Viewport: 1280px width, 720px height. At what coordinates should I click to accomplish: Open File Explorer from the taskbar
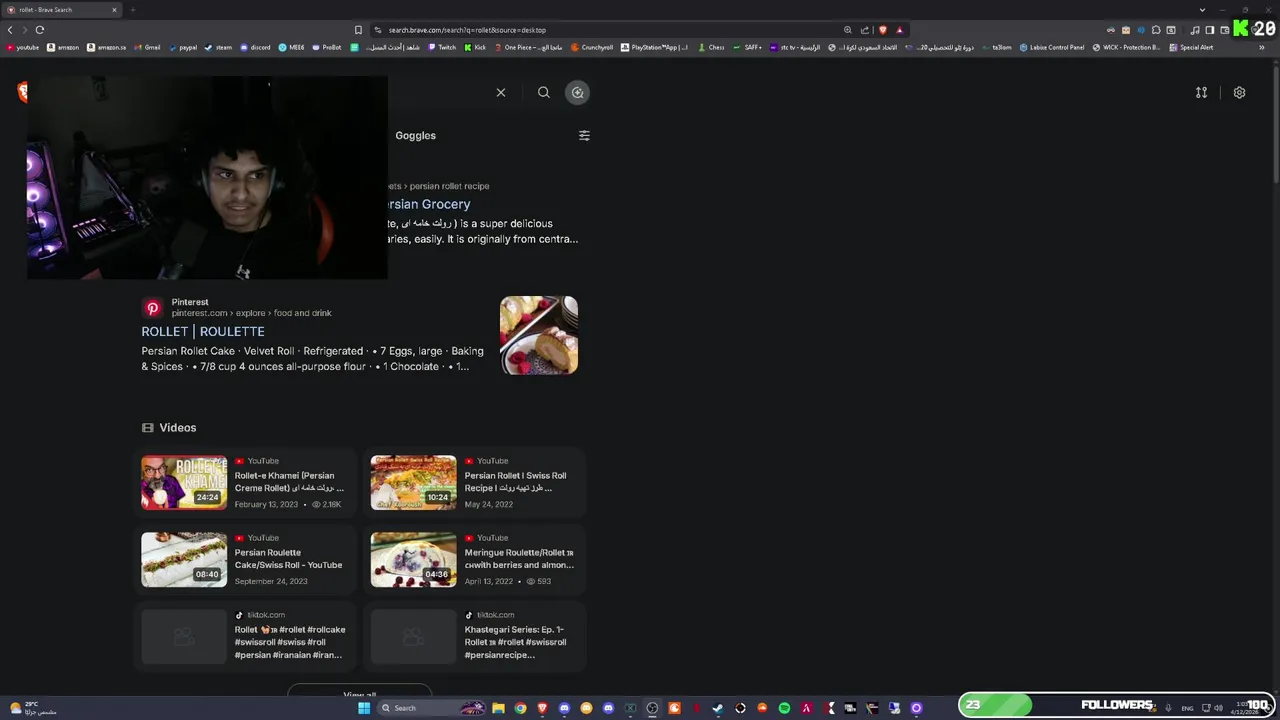coord(498,708)
